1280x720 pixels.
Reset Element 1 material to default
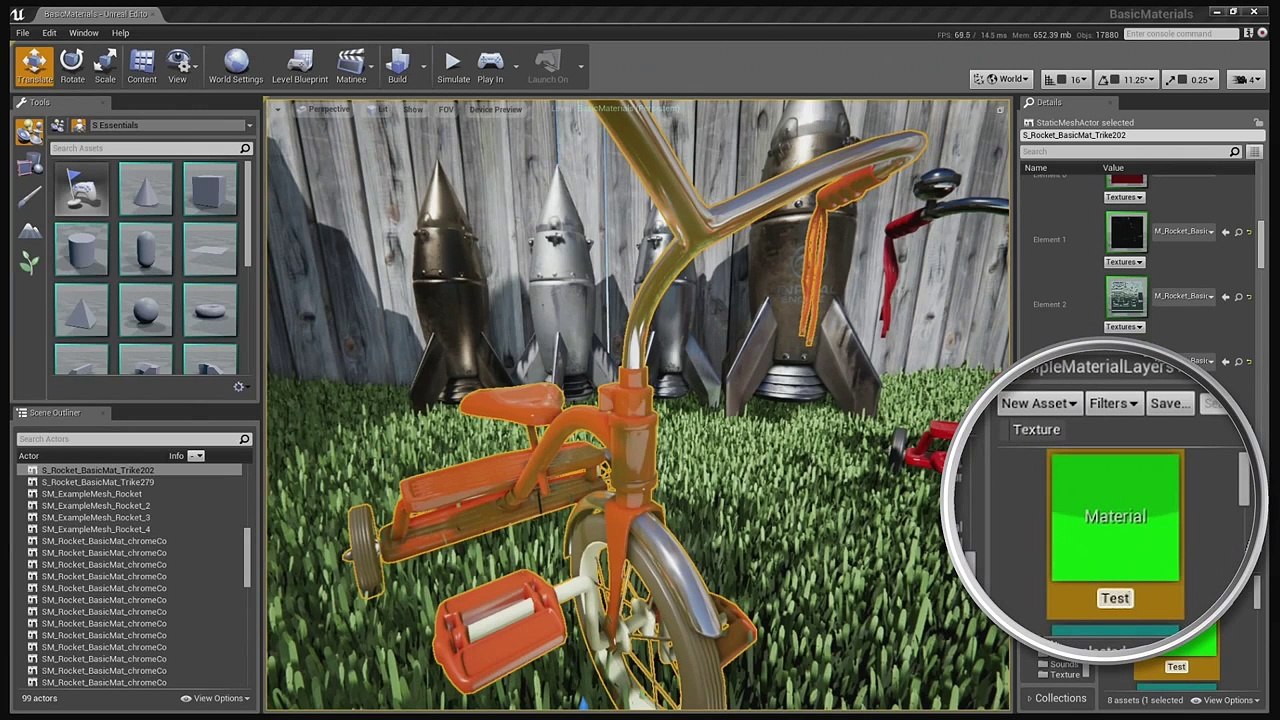coord(1249,232)
